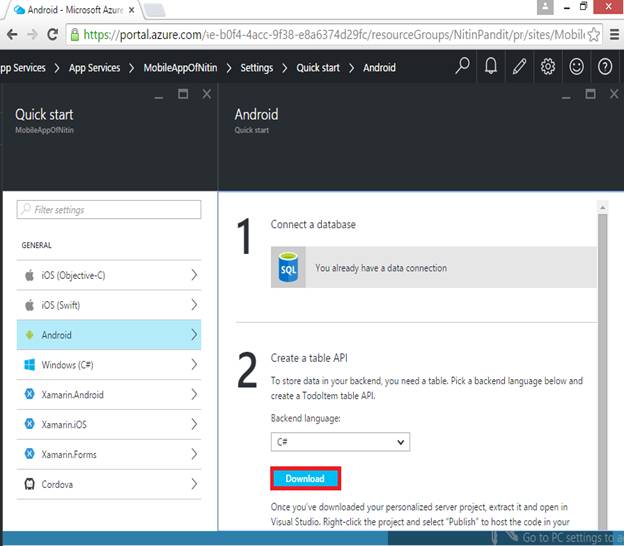Open Azure portal search magnifier
The height and width of the screenshot is (546, 624).
click(462, 66)
